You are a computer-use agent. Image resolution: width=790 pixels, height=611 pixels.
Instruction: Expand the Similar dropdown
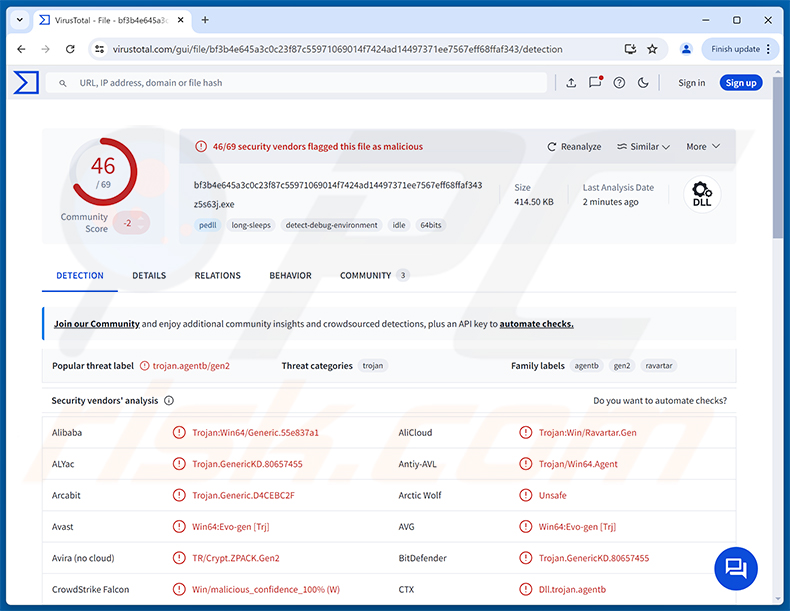(x=643, y=147)
